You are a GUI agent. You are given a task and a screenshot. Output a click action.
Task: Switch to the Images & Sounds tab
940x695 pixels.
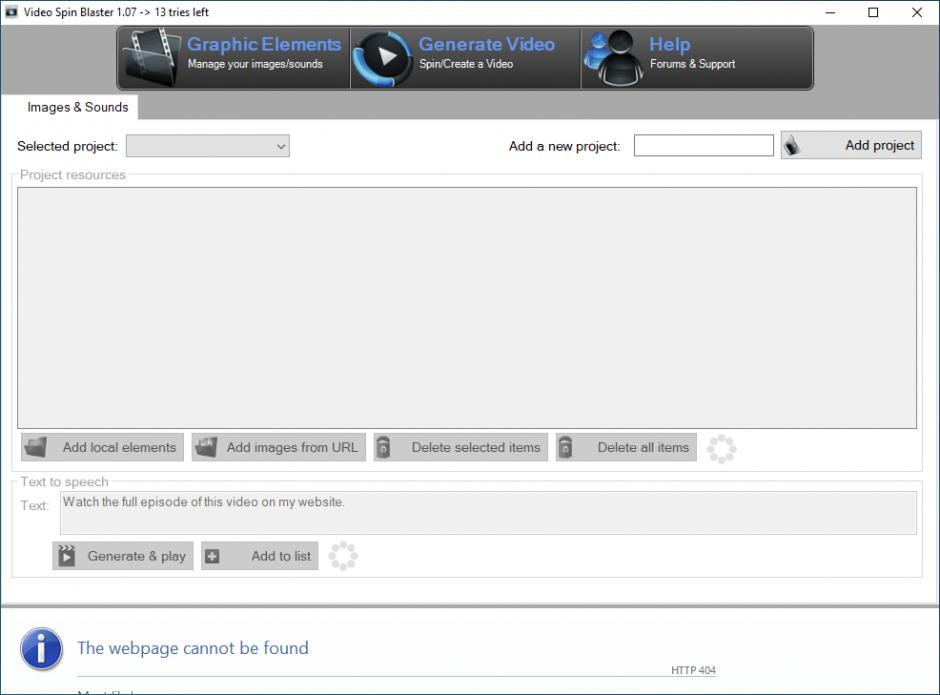coord(77,107)
